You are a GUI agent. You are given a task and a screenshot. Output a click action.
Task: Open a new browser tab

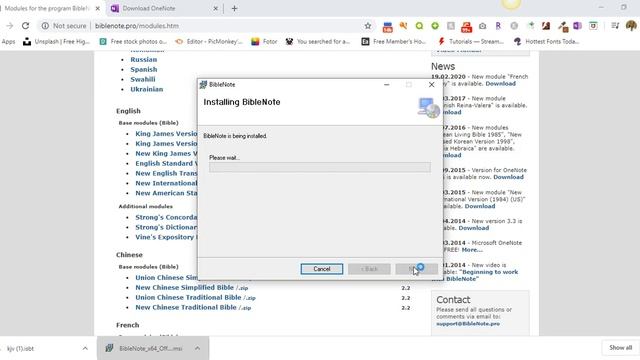point(234,8)
